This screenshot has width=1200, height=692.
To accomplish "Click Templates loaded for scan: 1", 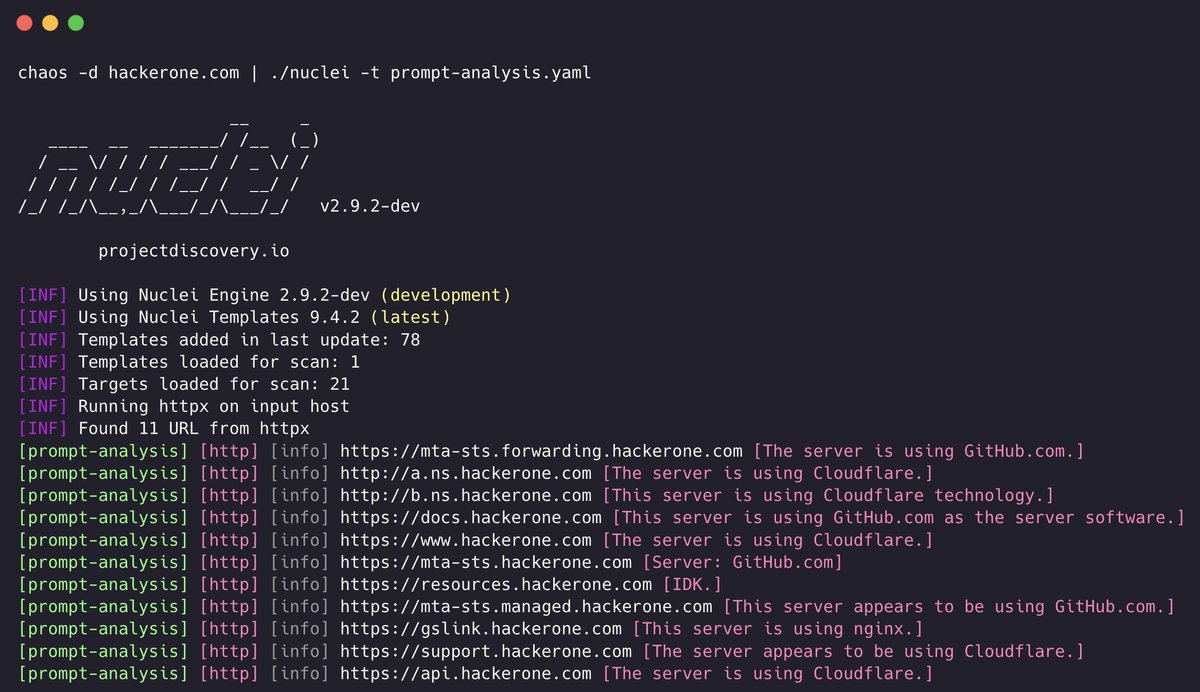I will [219, 361].
